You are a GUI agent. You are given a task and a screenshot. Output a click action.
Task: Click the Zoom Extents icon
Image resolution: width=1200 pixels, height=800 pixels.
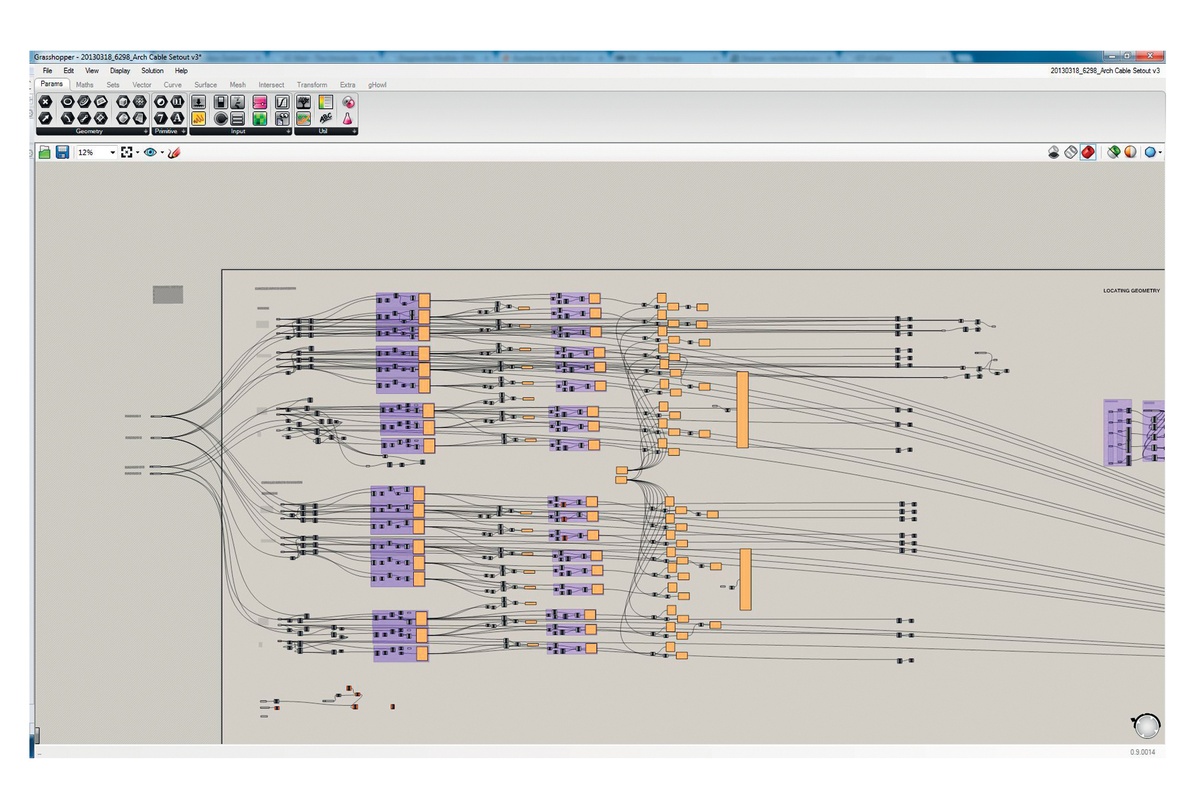(126, 152)
